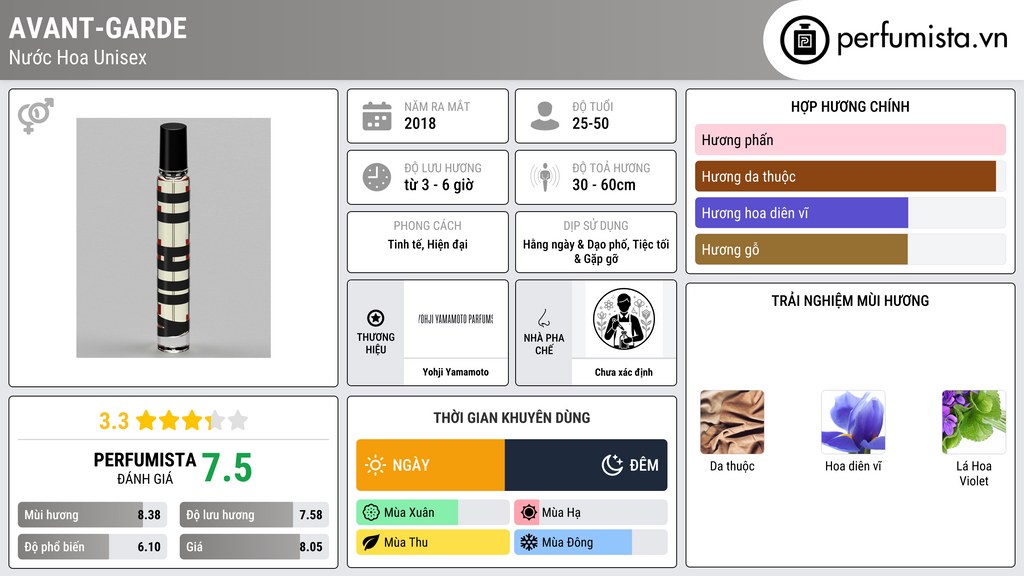Click the calendar icon for Năm ra mắt
Screen dimensions: 1024x576
[377, 116]
